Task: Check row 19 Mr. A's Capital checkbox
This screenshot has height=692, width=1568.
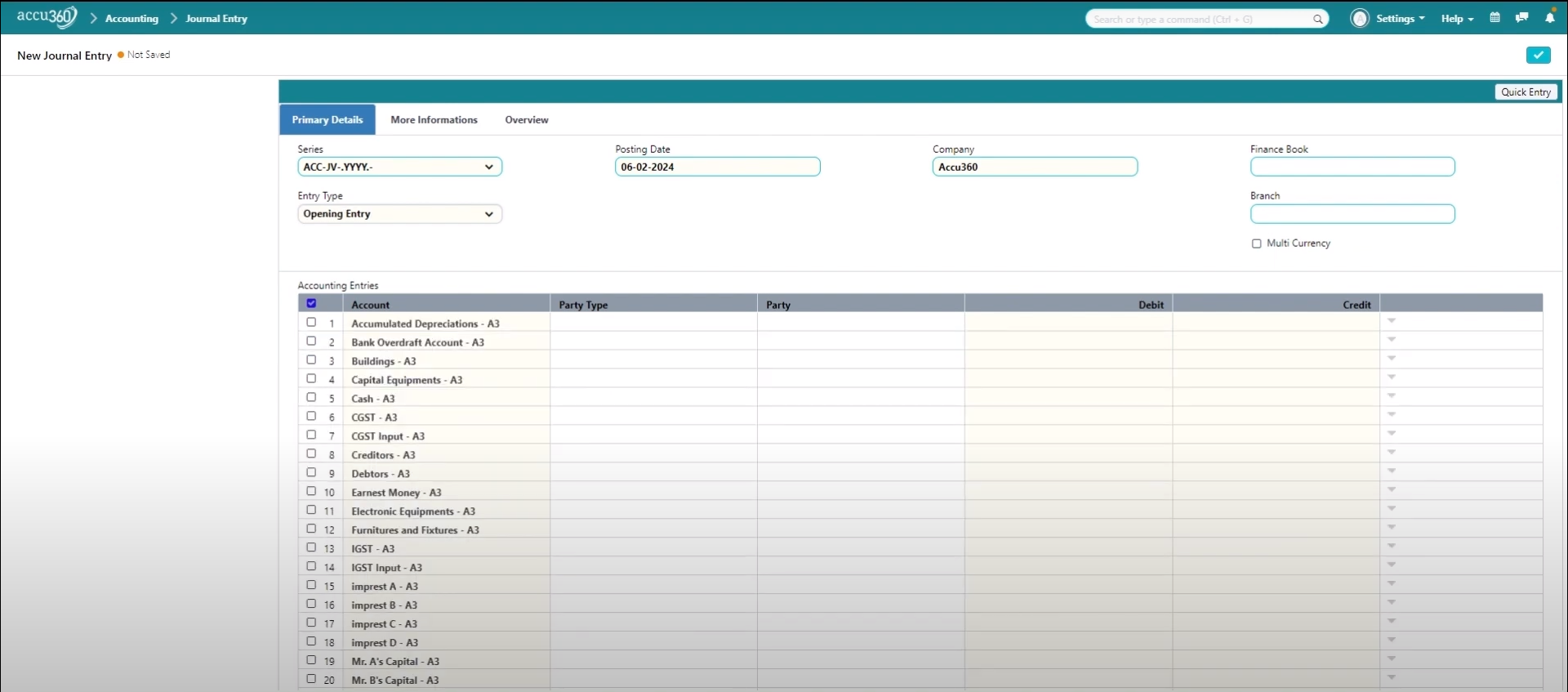Action: (311, 660)
